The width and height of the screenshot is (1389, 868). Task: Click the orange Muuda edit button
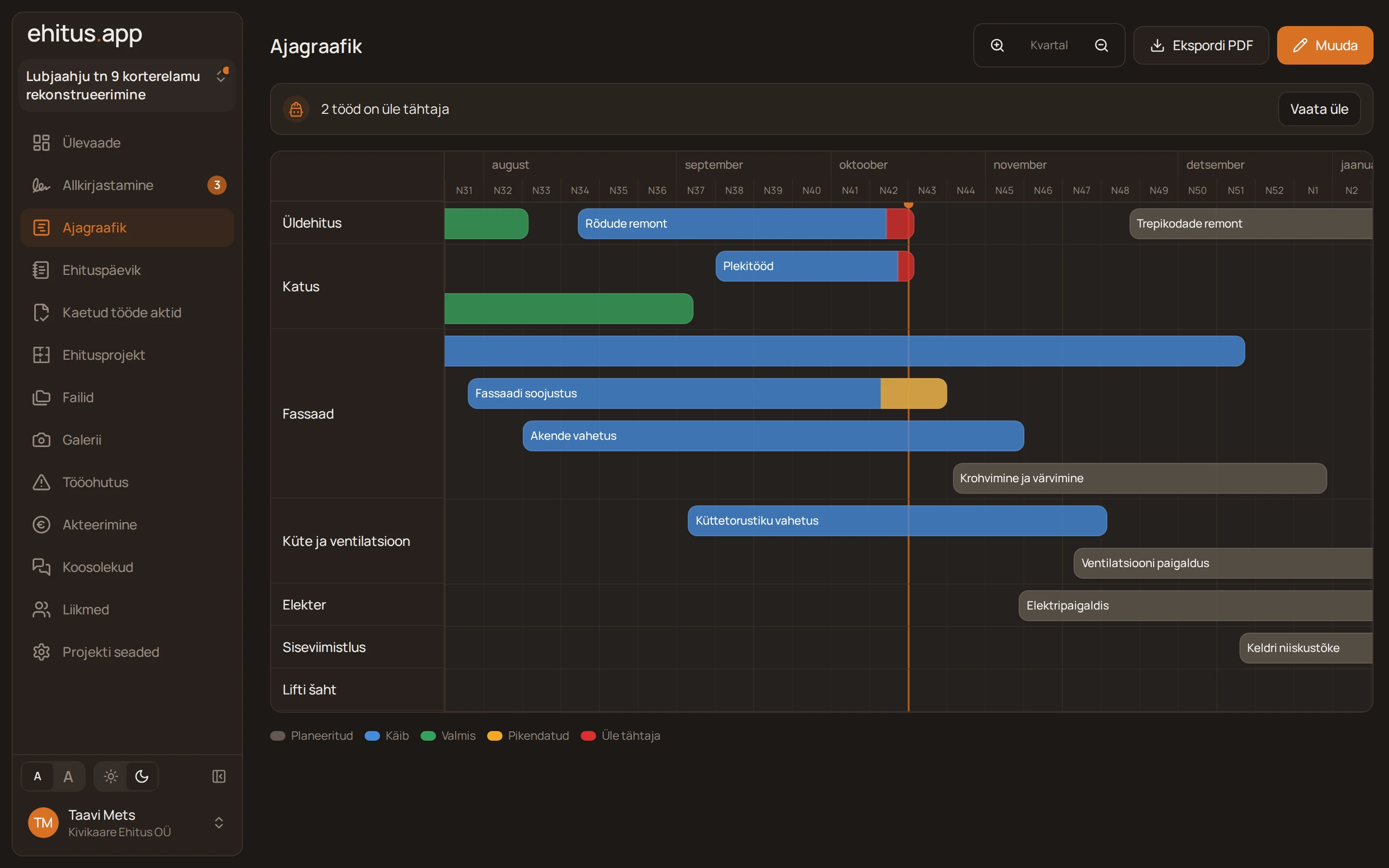(x=1325, y=45)
